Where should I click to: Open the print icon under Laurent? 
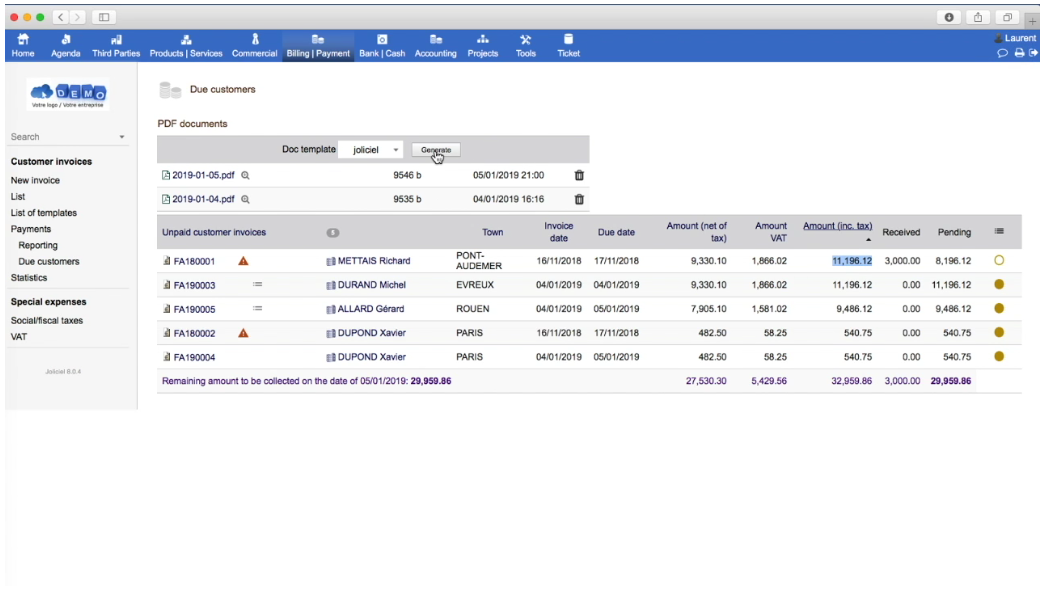pos(1019,53)
